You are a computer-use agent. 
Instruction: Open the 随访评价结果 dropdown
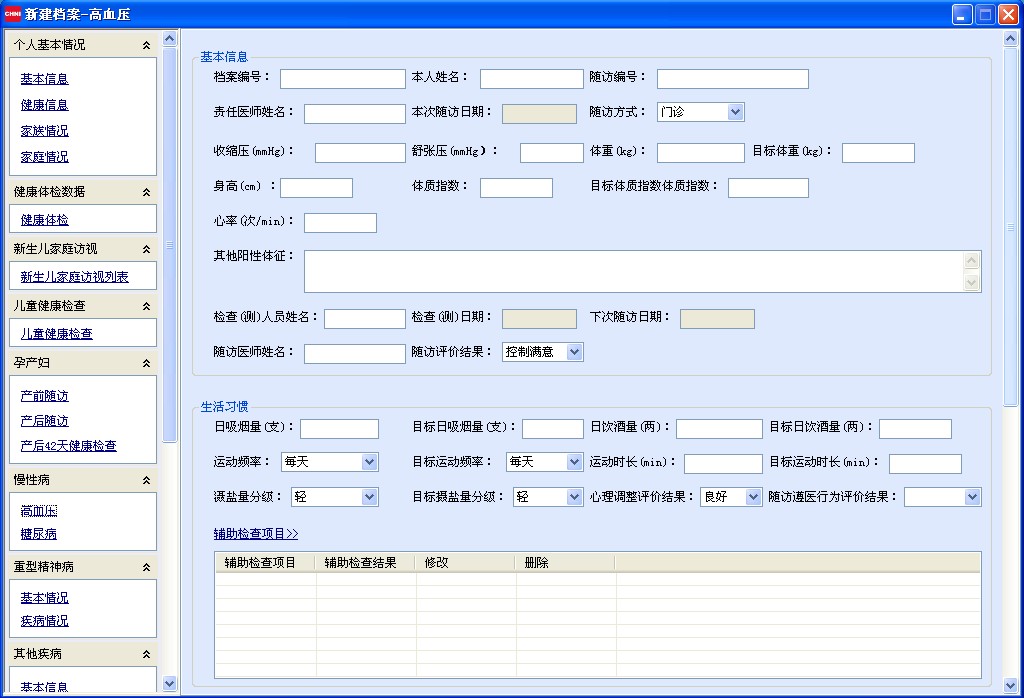[574, 352]
